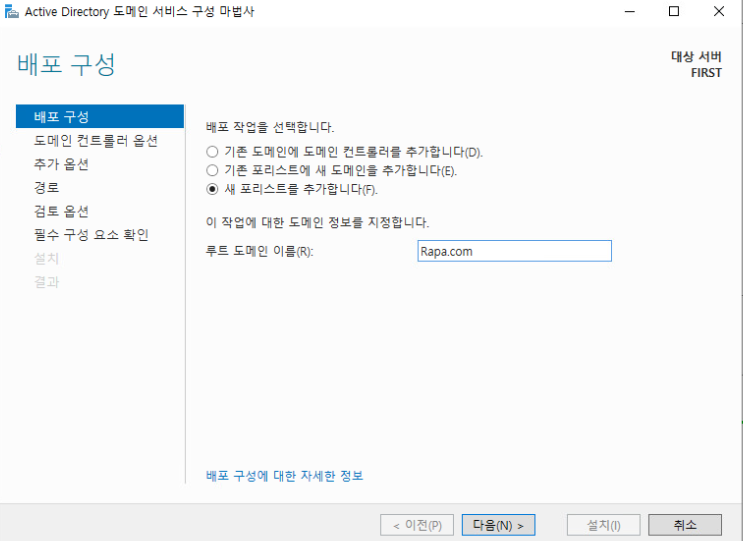743x541 pixels.
Task: Close the wizard window
Action: click(x=718, y=11)
